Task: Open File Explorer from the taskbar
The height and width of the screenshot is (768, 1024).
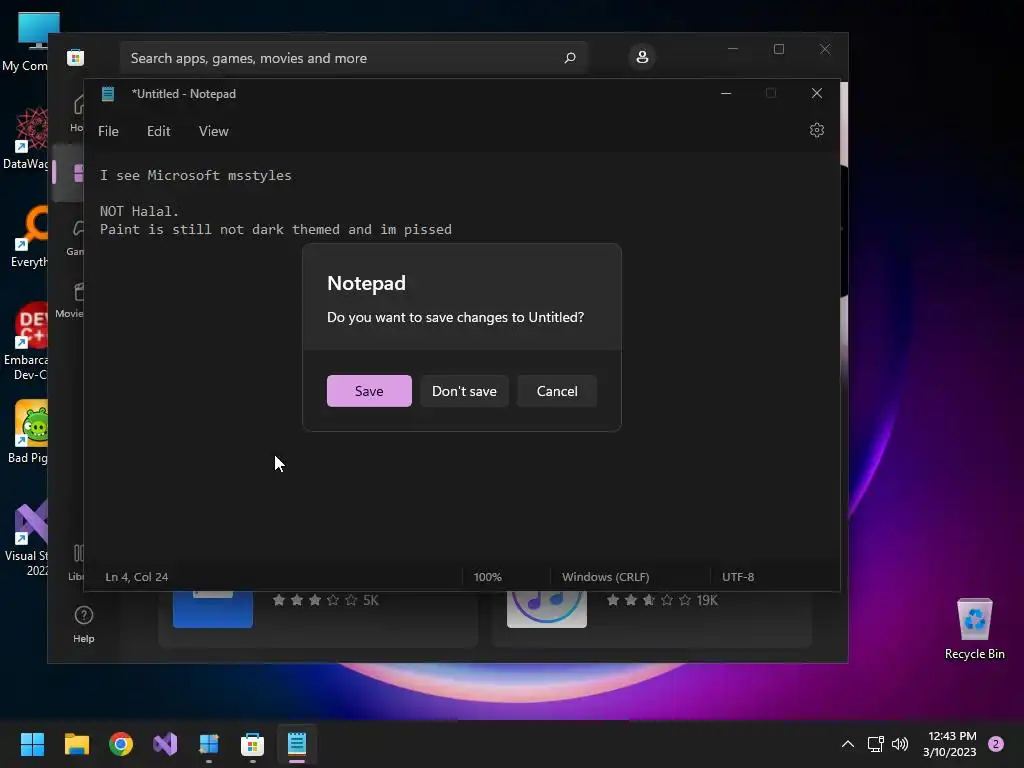Action: 76,744
